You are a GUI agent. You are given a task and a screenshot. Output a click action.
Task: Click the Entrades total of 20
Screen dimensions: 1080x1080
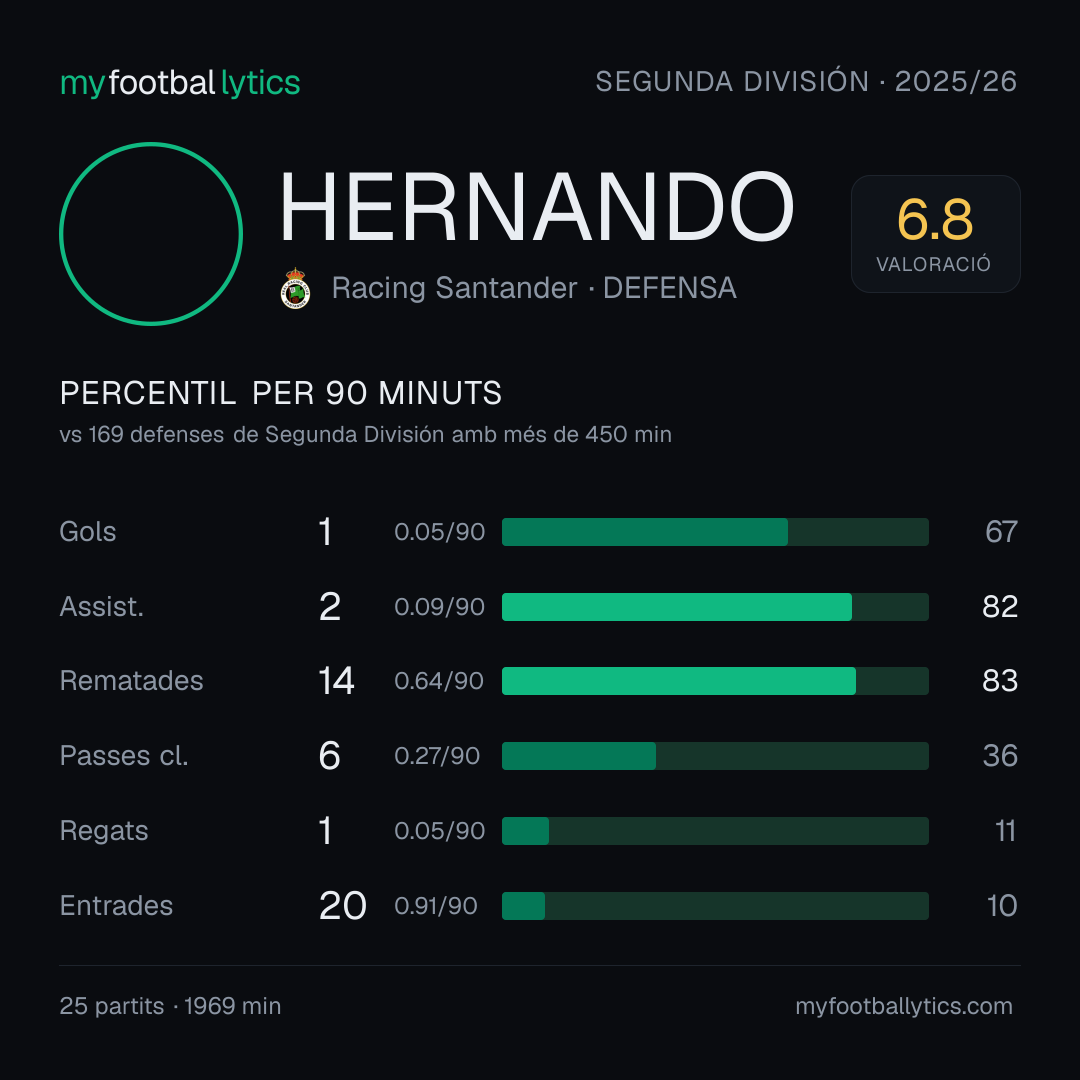(342, 906)
